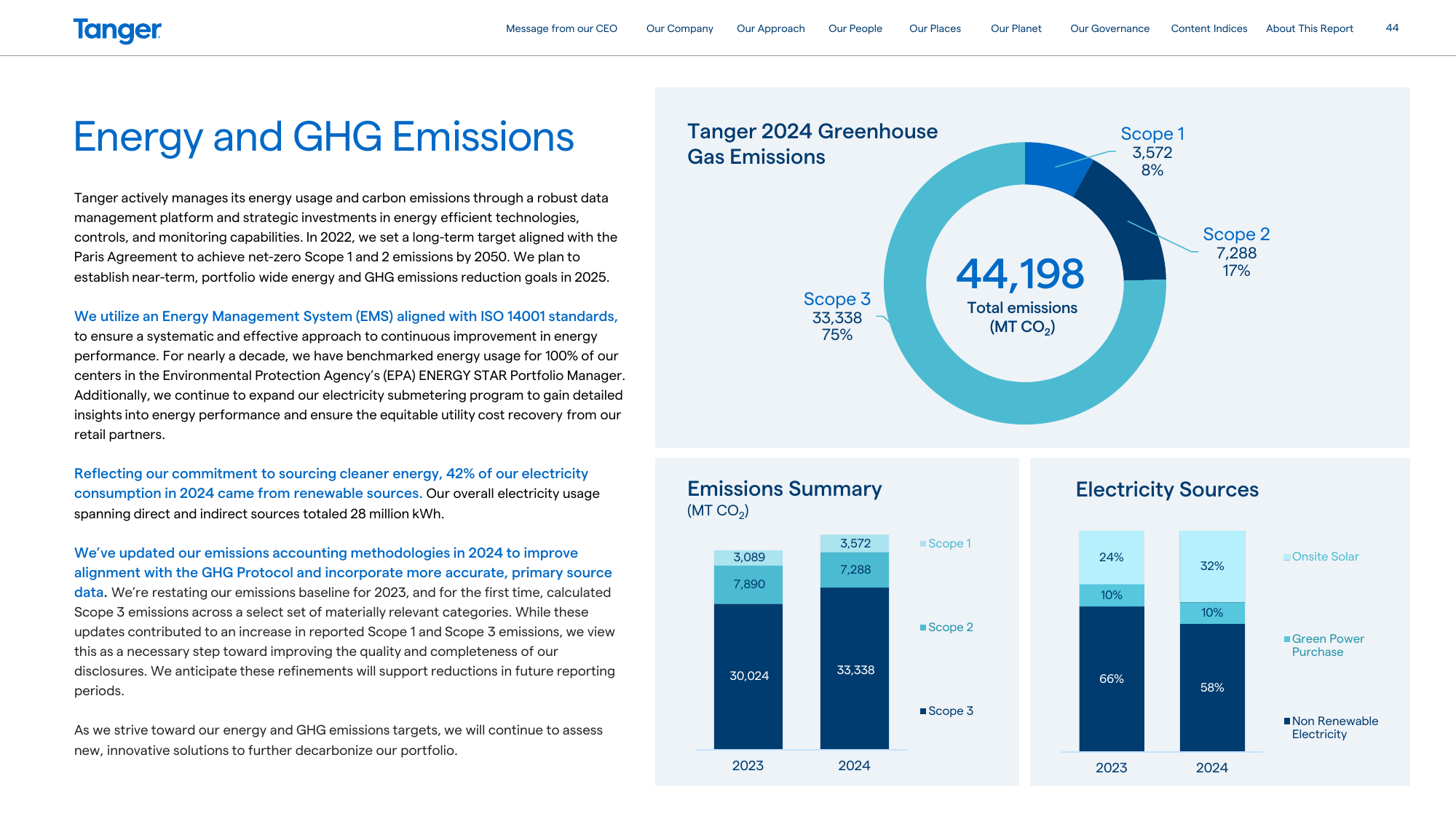
Task: Navigate to Our Places
Action: coord(935,28)
